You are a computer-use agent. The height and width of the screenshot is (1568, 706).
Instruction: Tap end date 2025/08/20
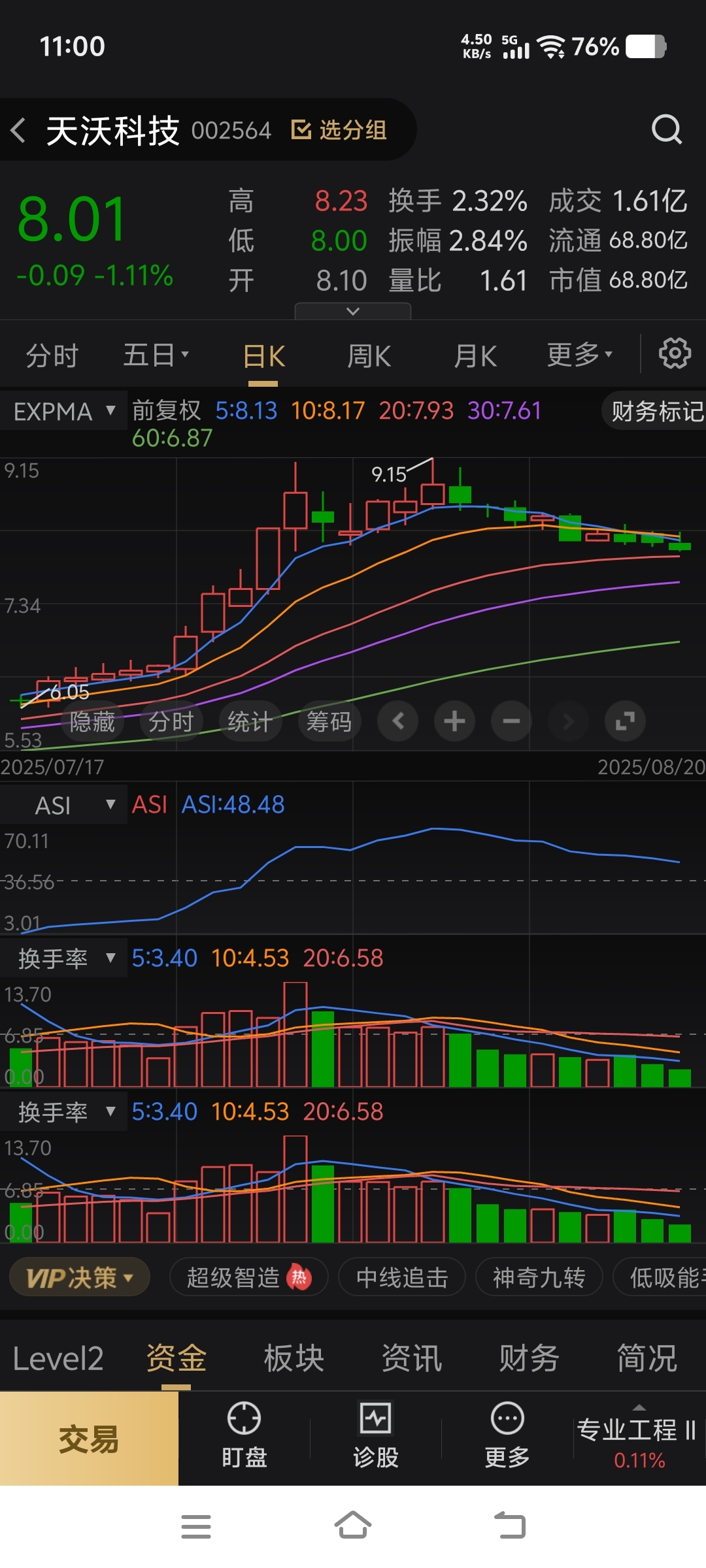click(x=651, y=767)
